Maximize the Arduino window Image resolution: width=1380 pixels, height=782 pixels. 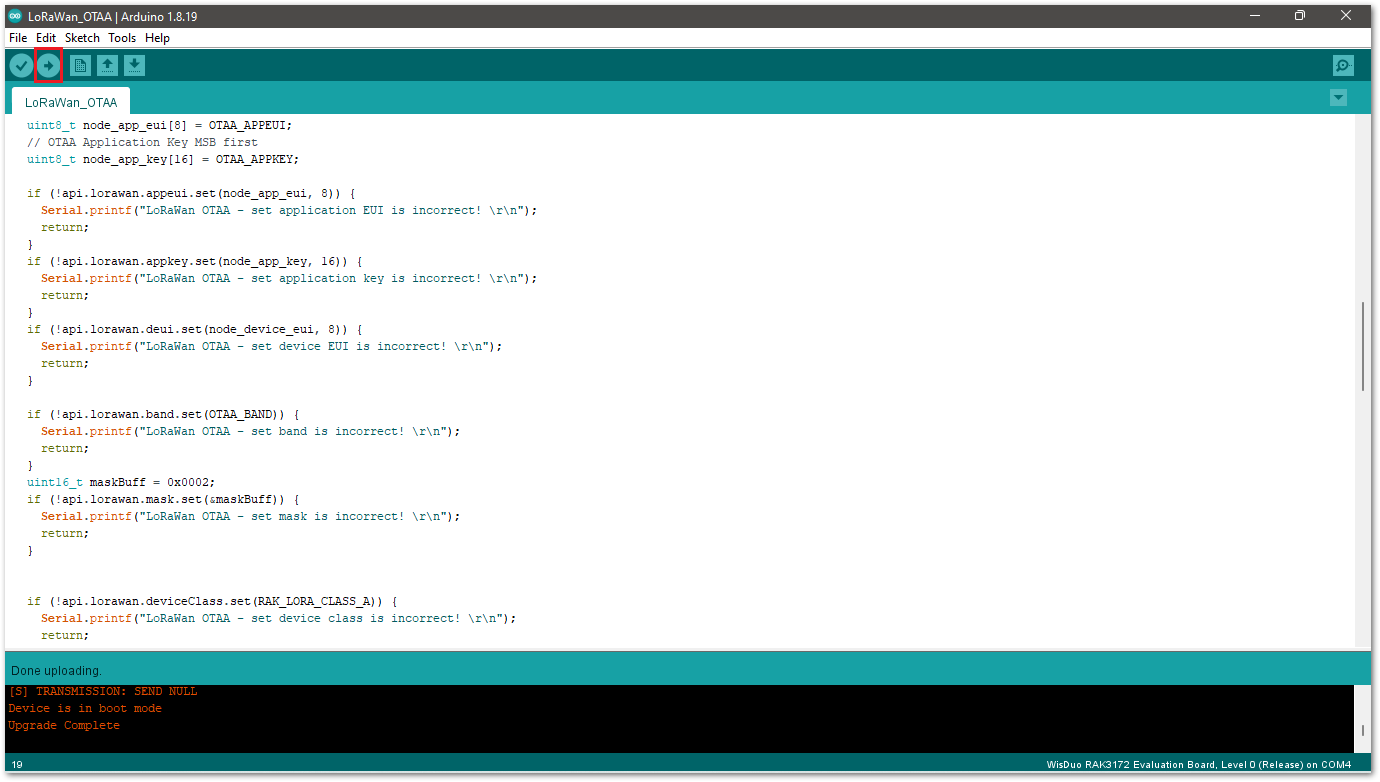(x=1299, y=15)
